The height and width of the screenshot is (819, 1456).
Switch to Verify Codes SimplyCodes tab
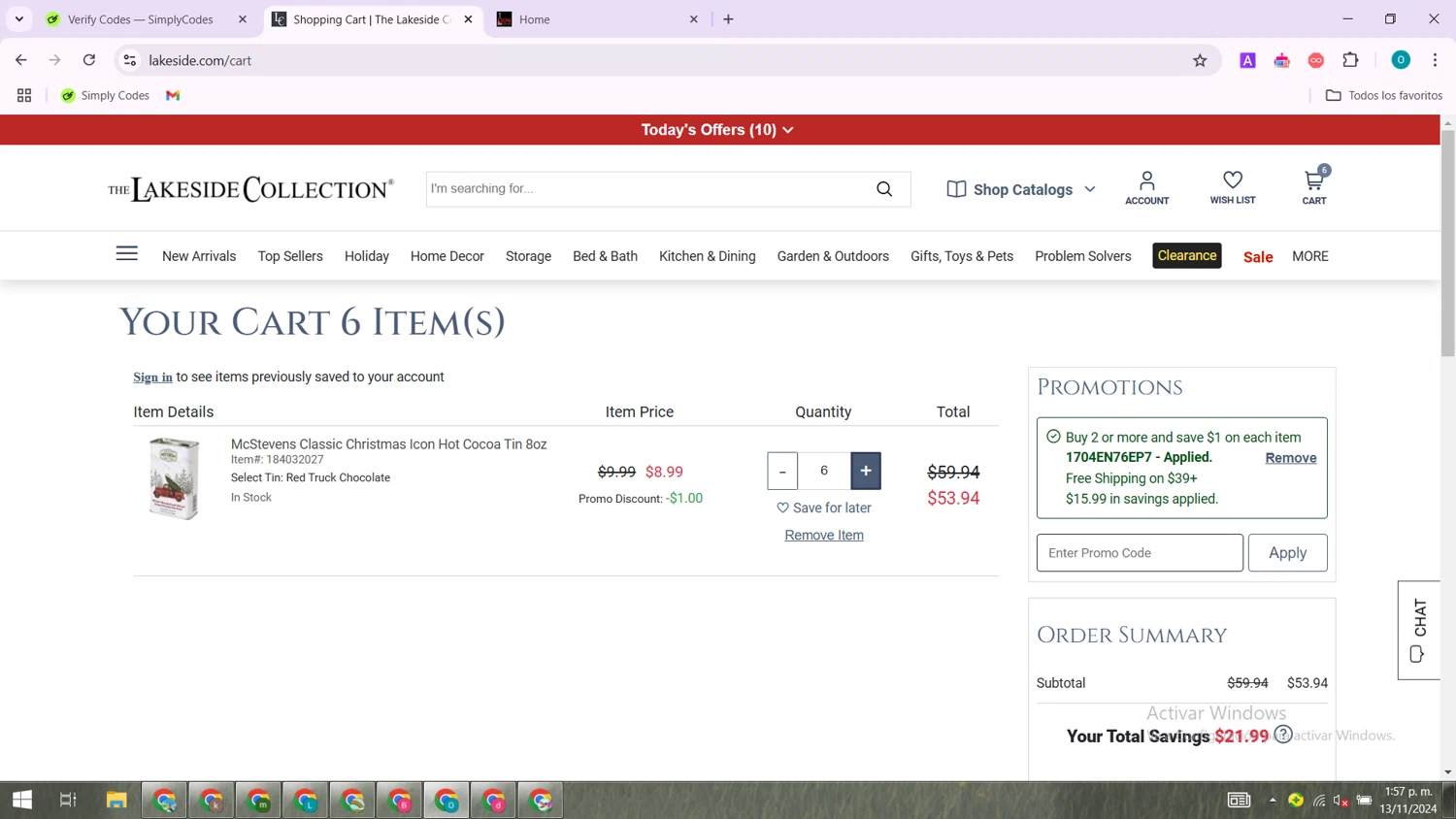tap(141, 19)
